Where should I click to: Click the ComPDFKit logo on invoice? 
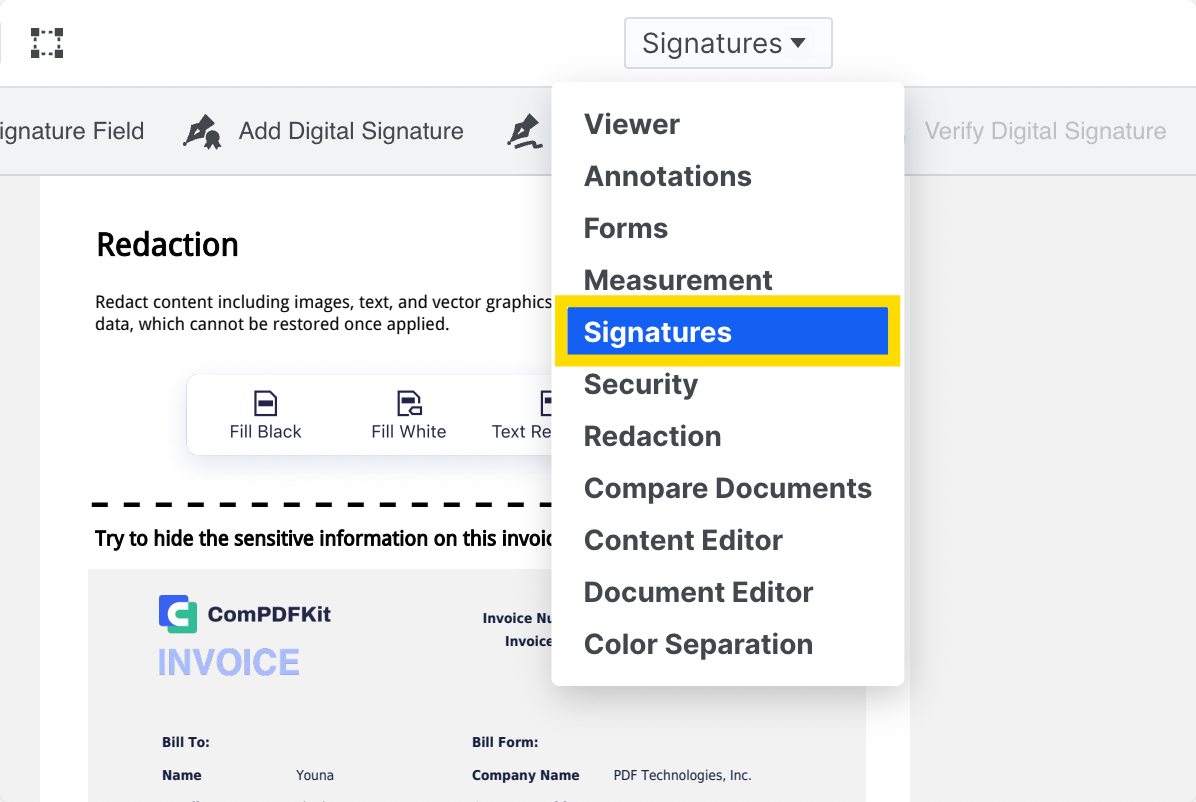pos(178,614)
